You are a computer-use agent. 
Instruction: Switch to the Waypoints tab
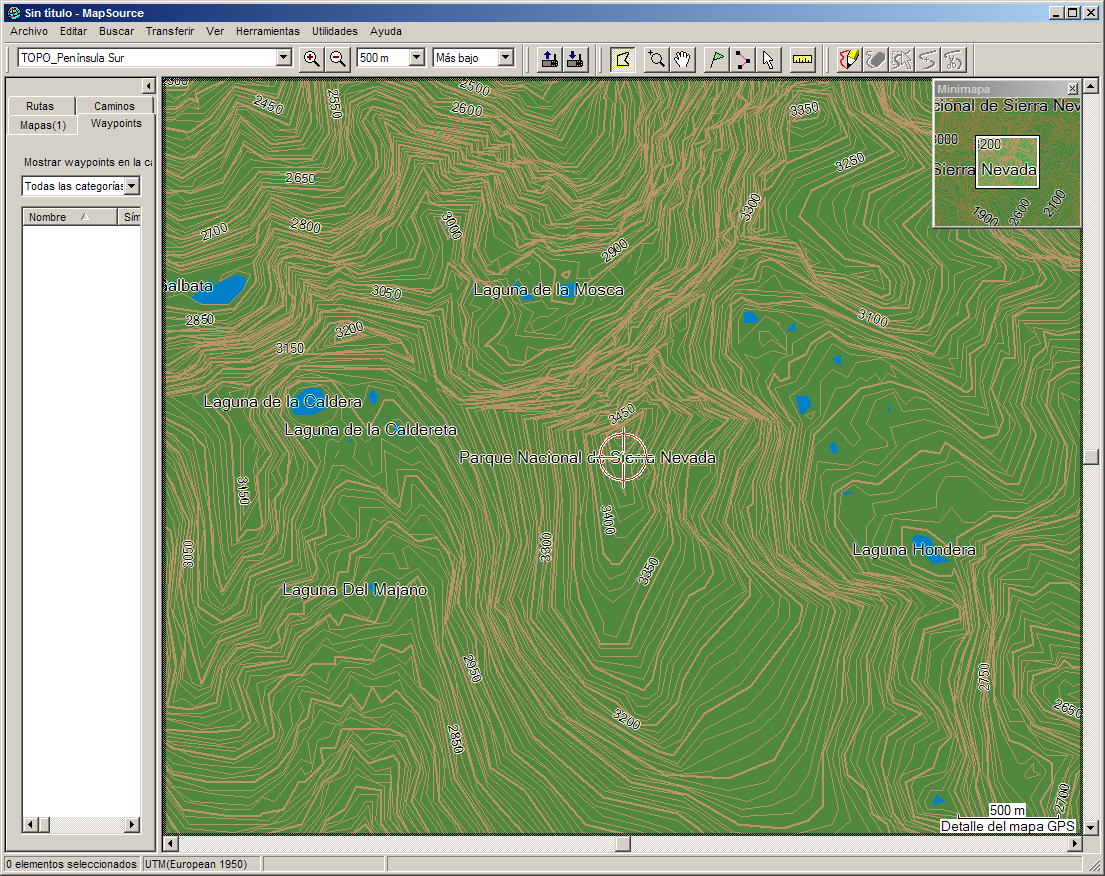click(116, 123)
